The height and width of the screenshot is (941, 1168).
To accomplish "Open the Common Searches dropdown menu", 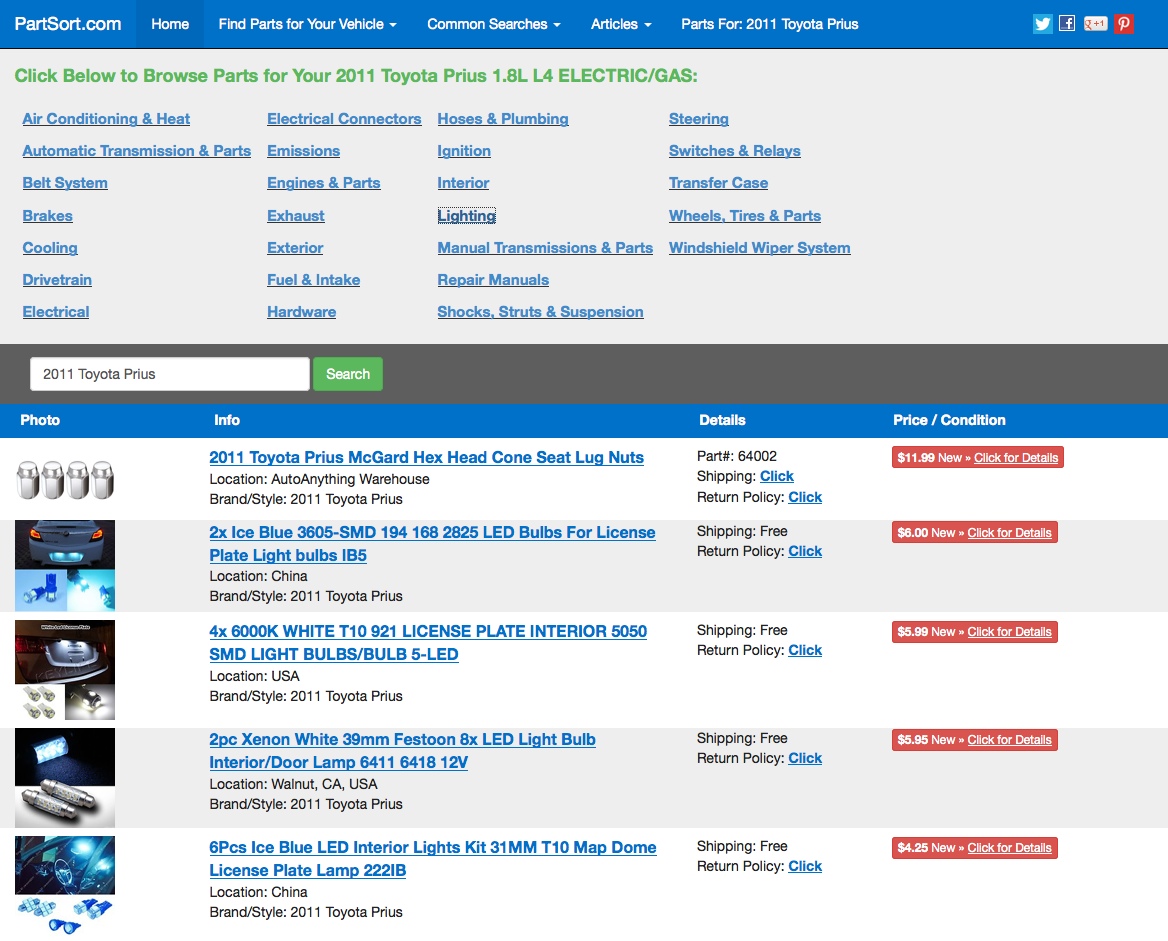I will pos(493,24).
